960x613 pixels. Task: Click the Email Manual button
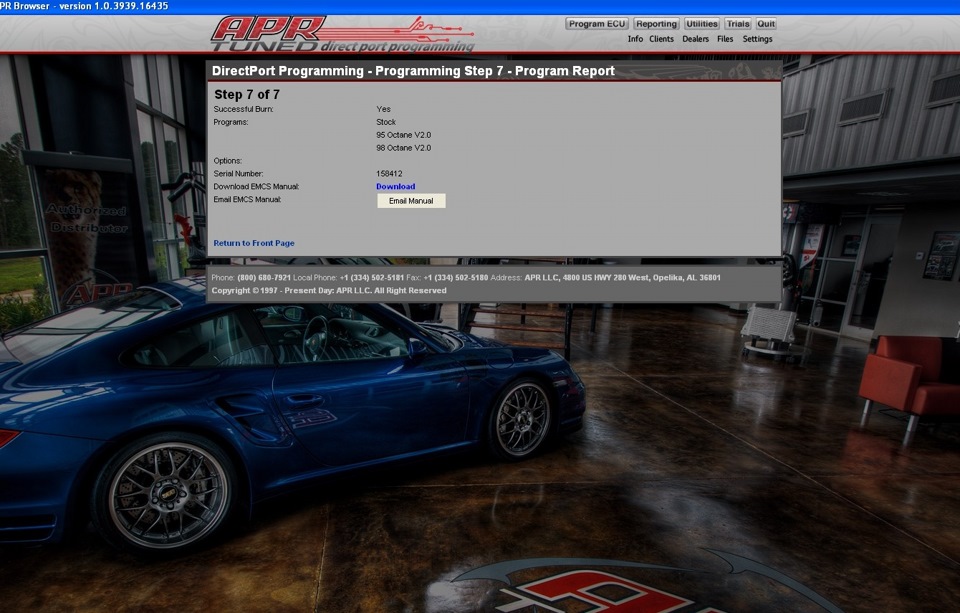411,201
